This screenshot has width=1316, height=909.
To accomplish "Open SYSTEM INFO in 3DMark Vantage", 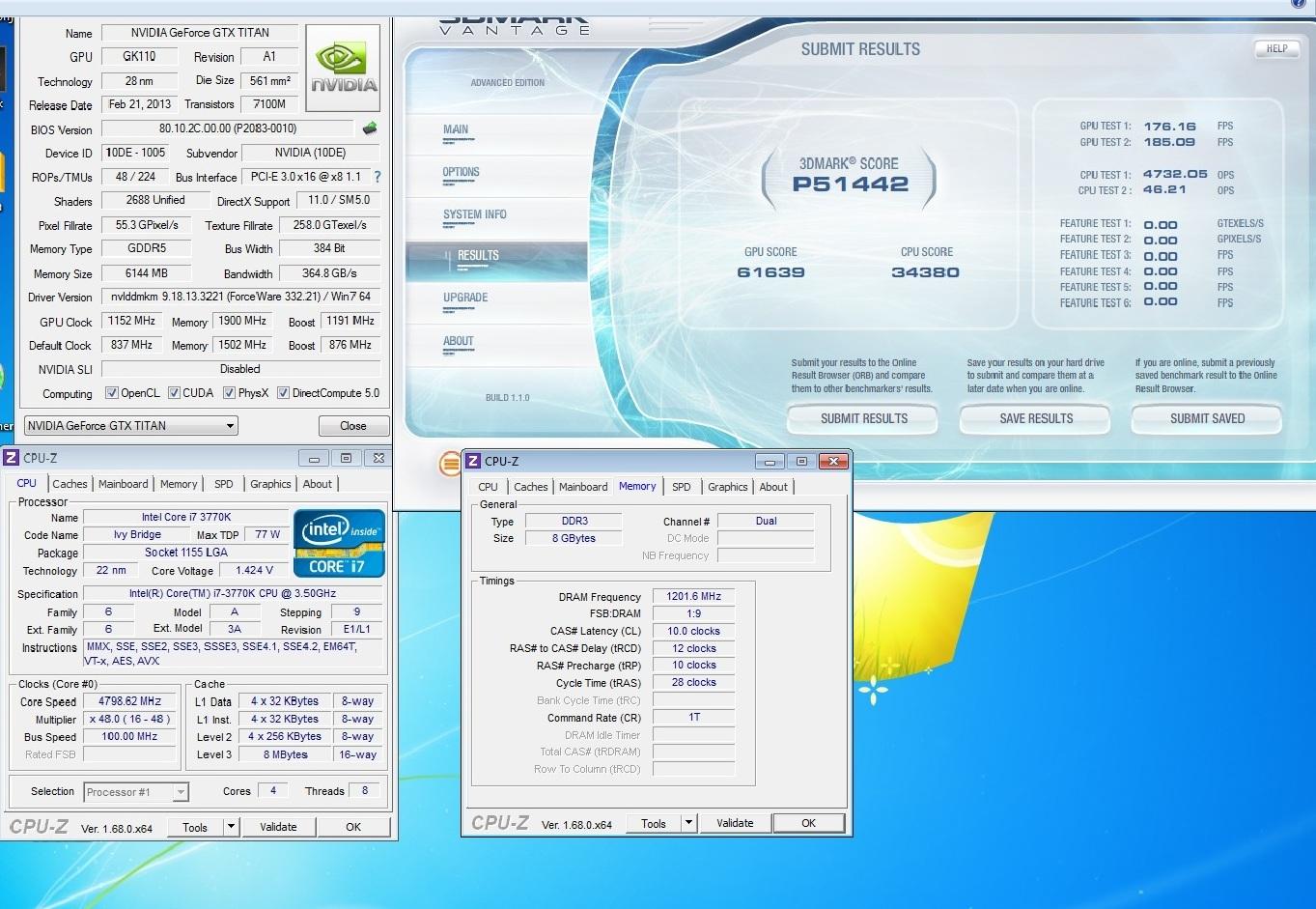I will [496, 217].
